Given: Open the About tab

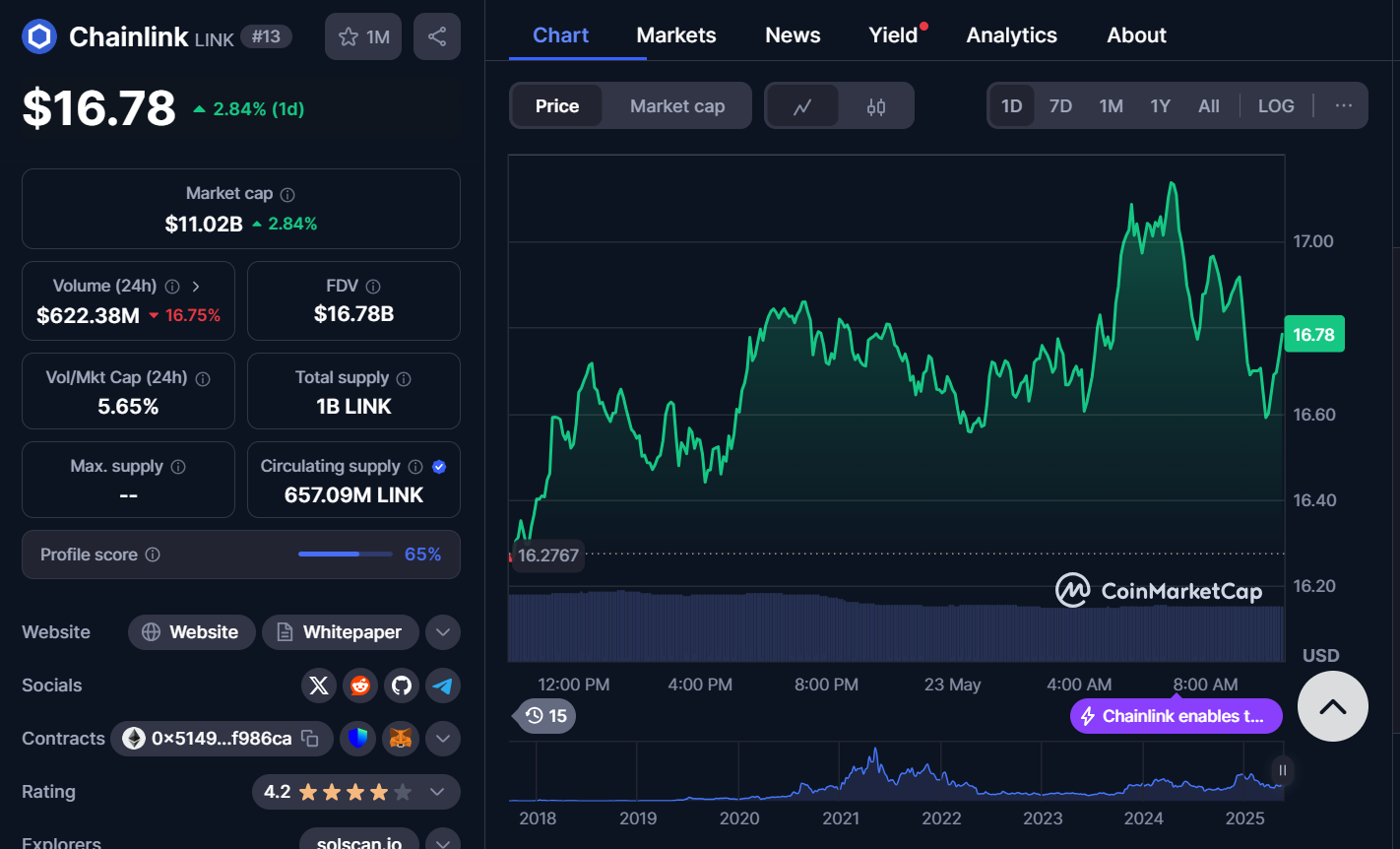Looking at the screenshot, I should [x=1136, y=35].
